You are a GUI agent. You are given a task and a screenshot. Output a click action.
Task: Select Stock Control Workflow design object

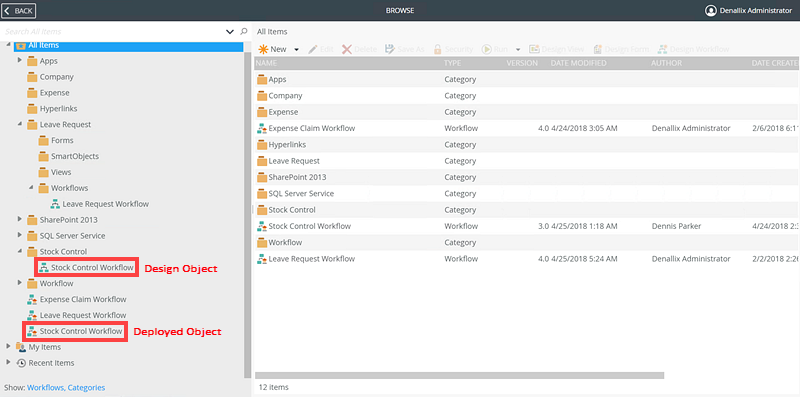87,267
